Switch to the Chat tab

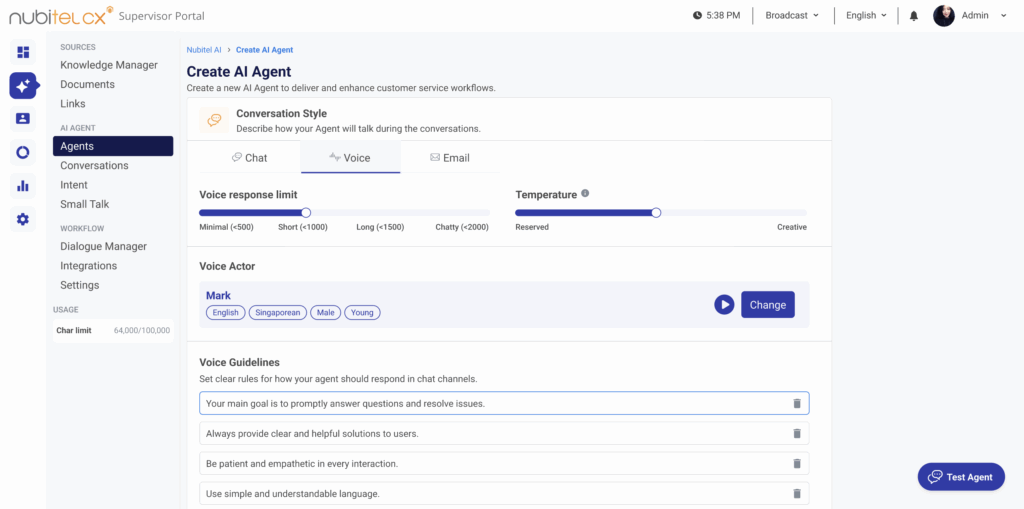[250, 157]
